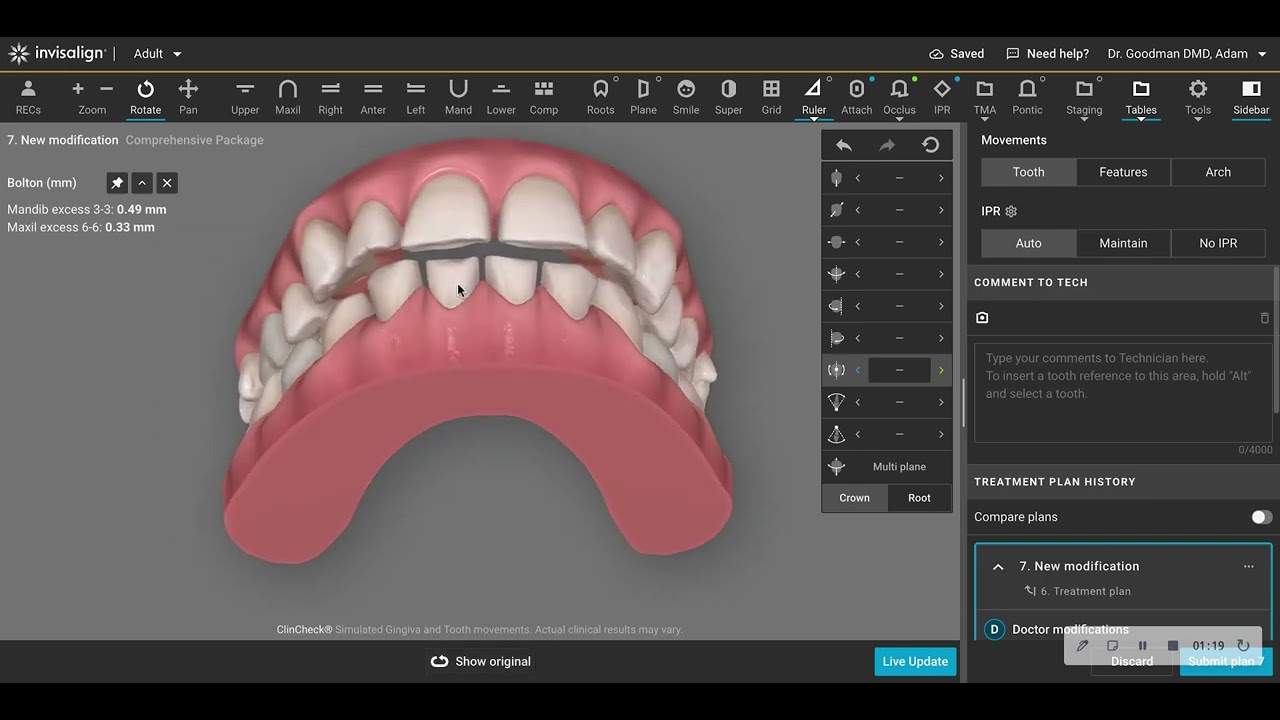Click the Comment to Tech text area

(x=1123, y=392)
